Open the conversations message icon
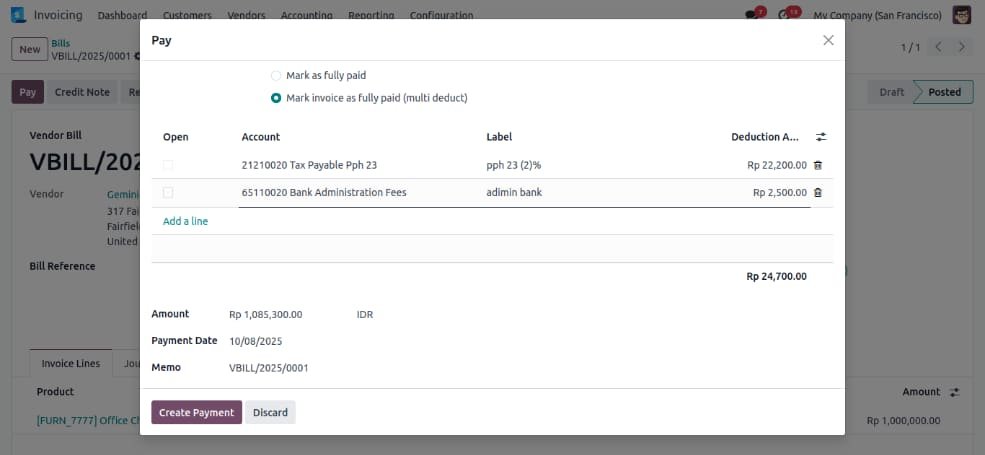 [751, 15]
